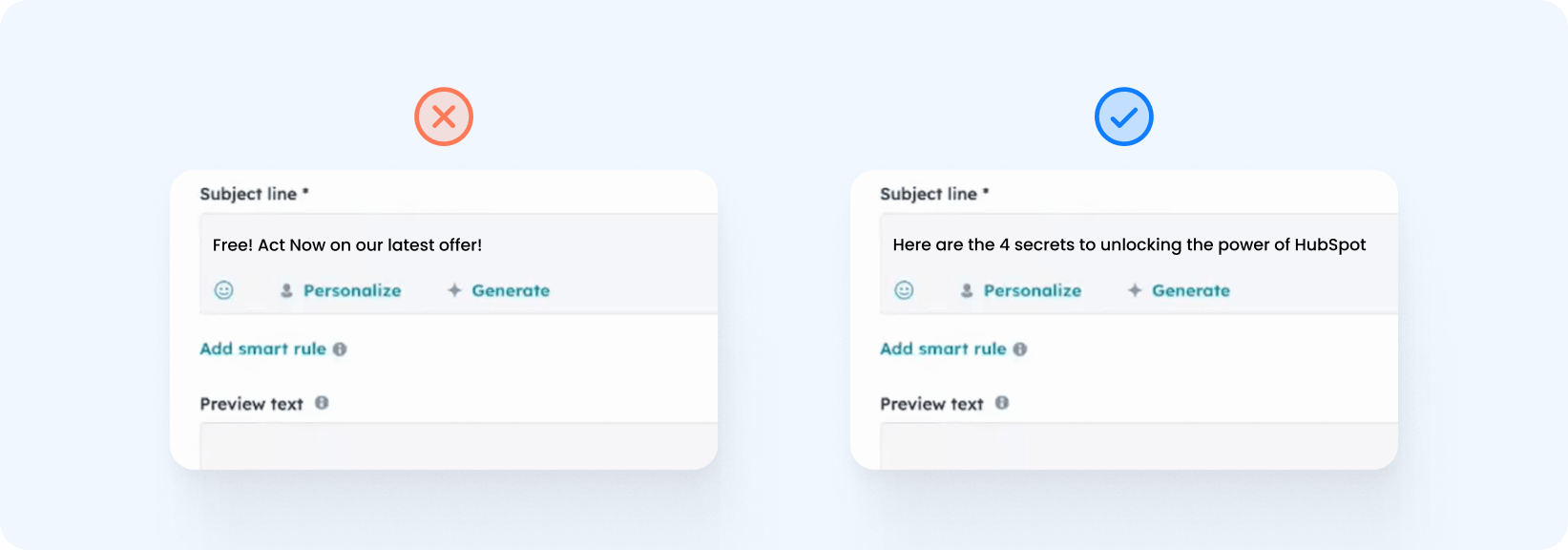Screen dimensions: 1568x550
Task: Open the emoji picker in the left subject line
Action: click(x=225, y=290)
